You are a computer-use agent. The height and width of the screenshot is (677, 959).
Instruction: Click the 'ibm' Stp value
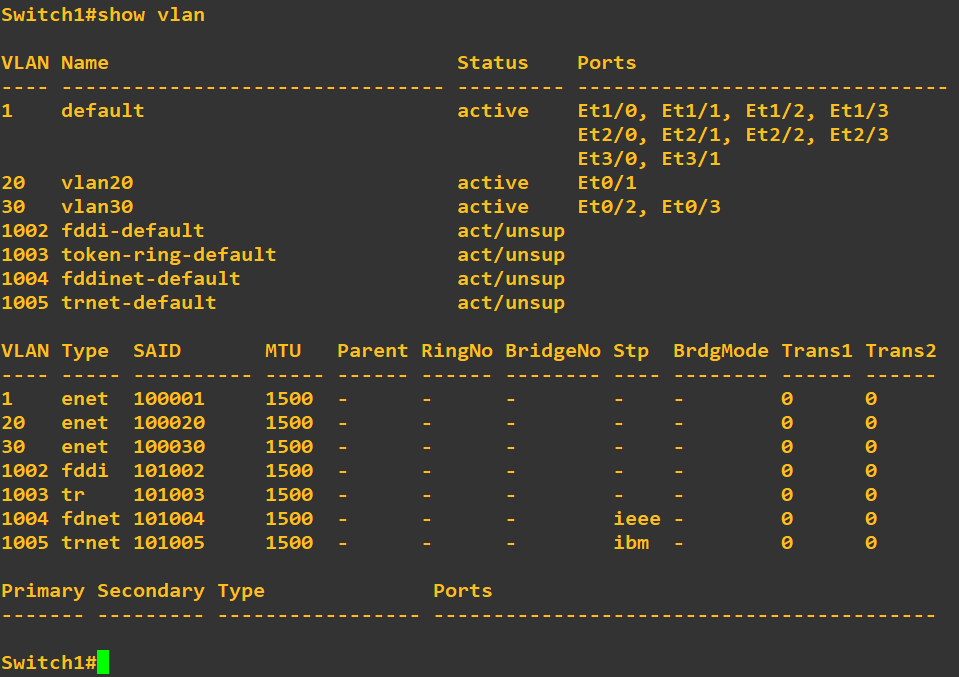tap(631, 542)
